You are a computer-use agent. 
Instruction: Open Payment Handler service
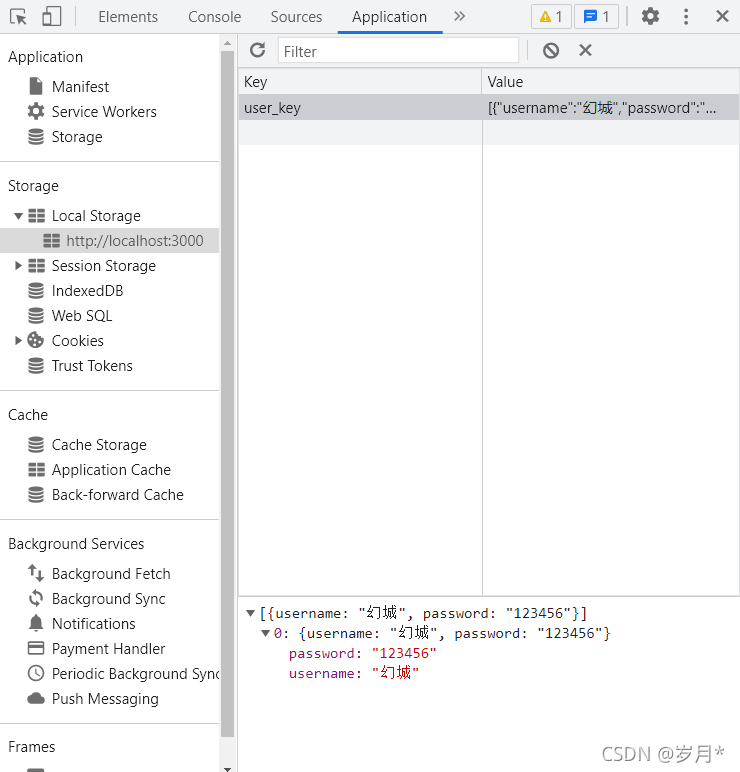[x=109, y=649]
